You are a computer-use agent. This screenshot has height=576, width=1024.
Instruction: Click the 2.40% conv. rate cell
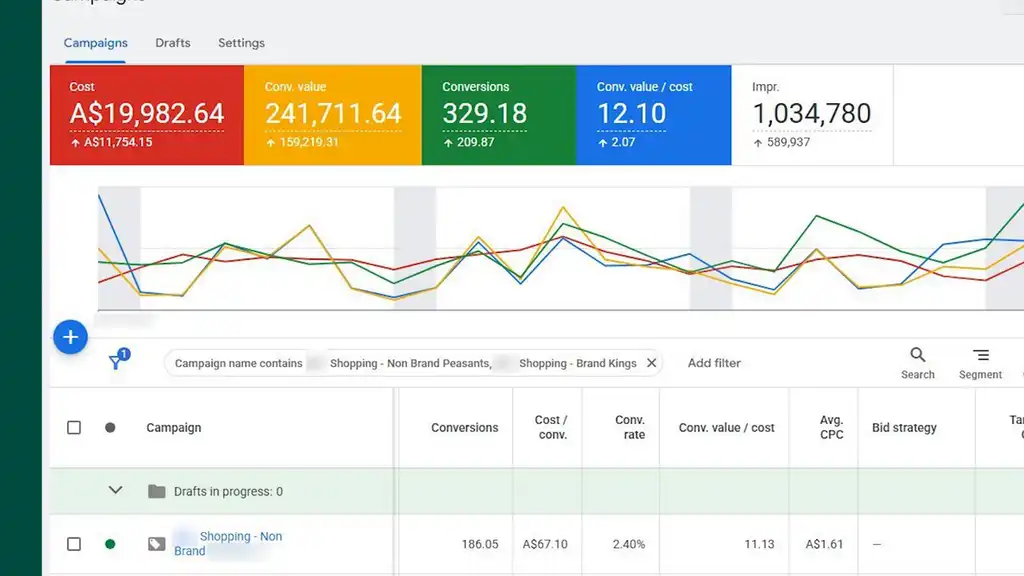629,544
